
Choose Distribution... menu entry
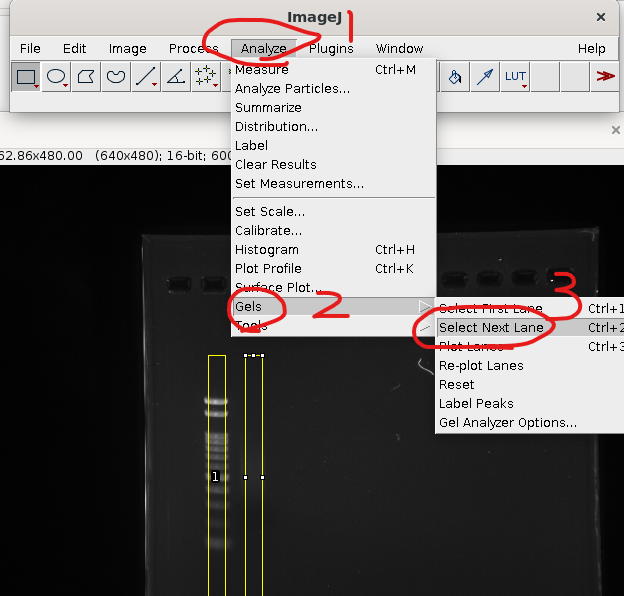333,127
